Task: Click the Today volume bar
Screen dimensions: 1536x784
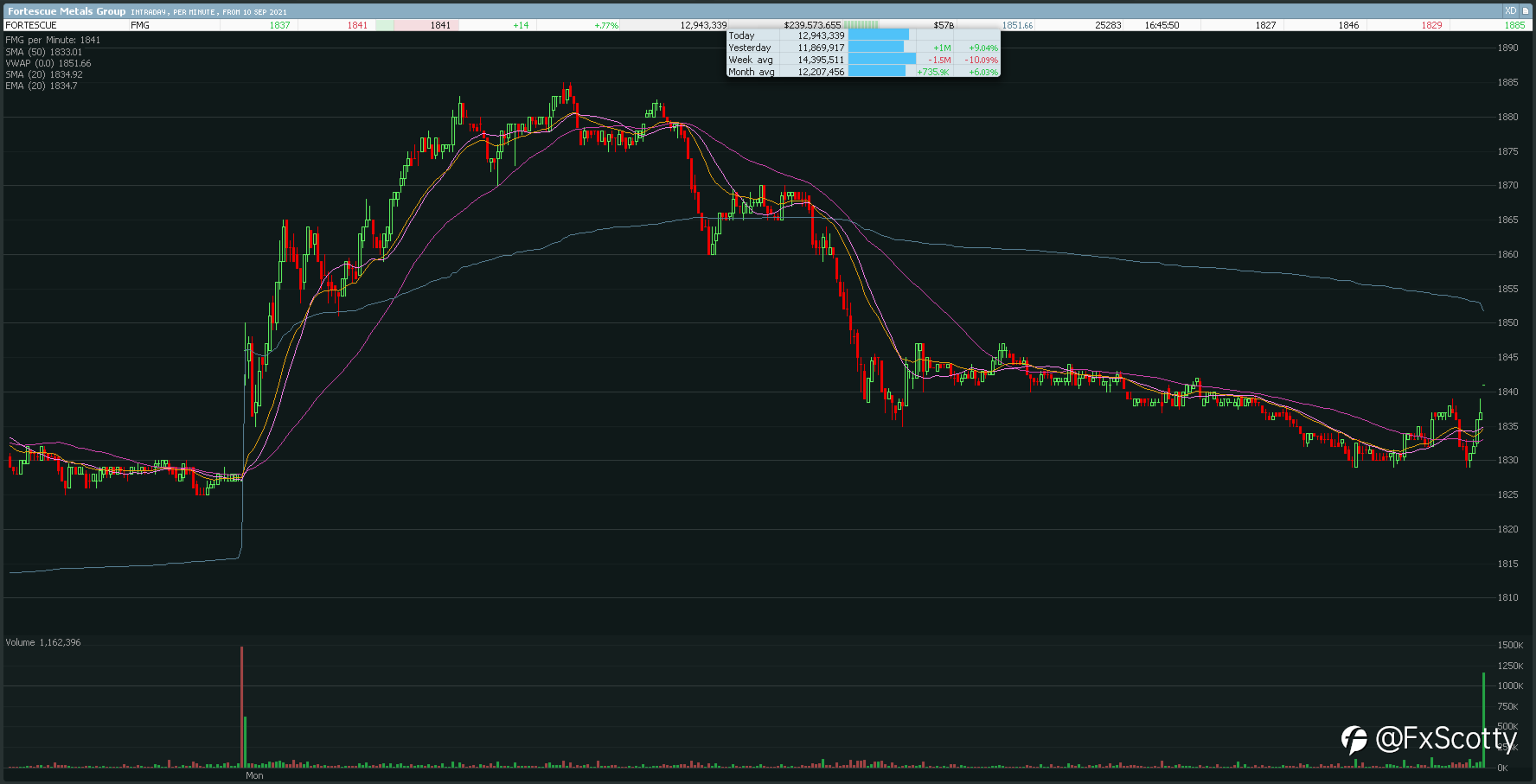Action: tap(879, 35)
